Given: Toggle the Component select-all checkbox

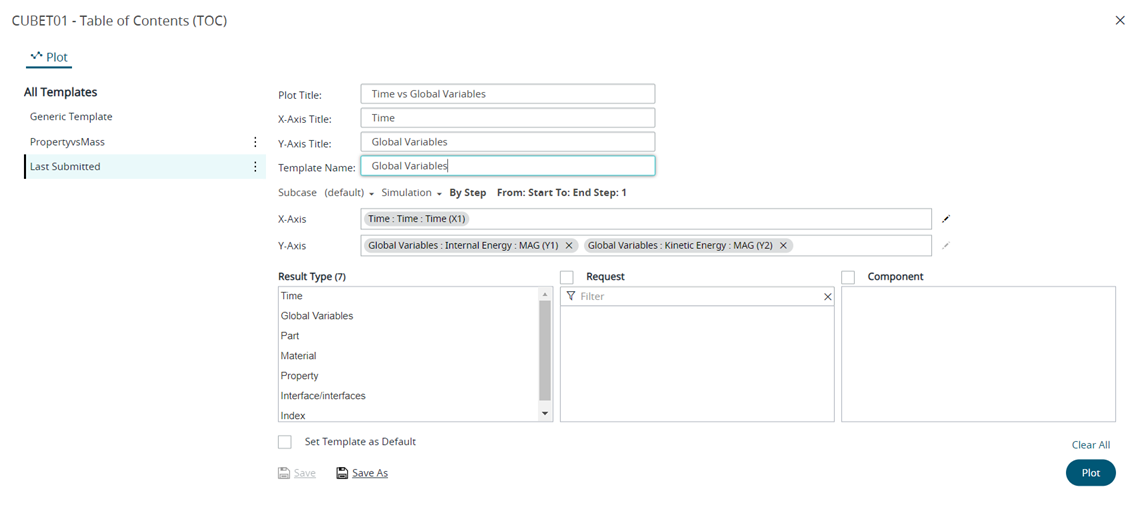Looking at the screenshot, I should pos(849,277).
